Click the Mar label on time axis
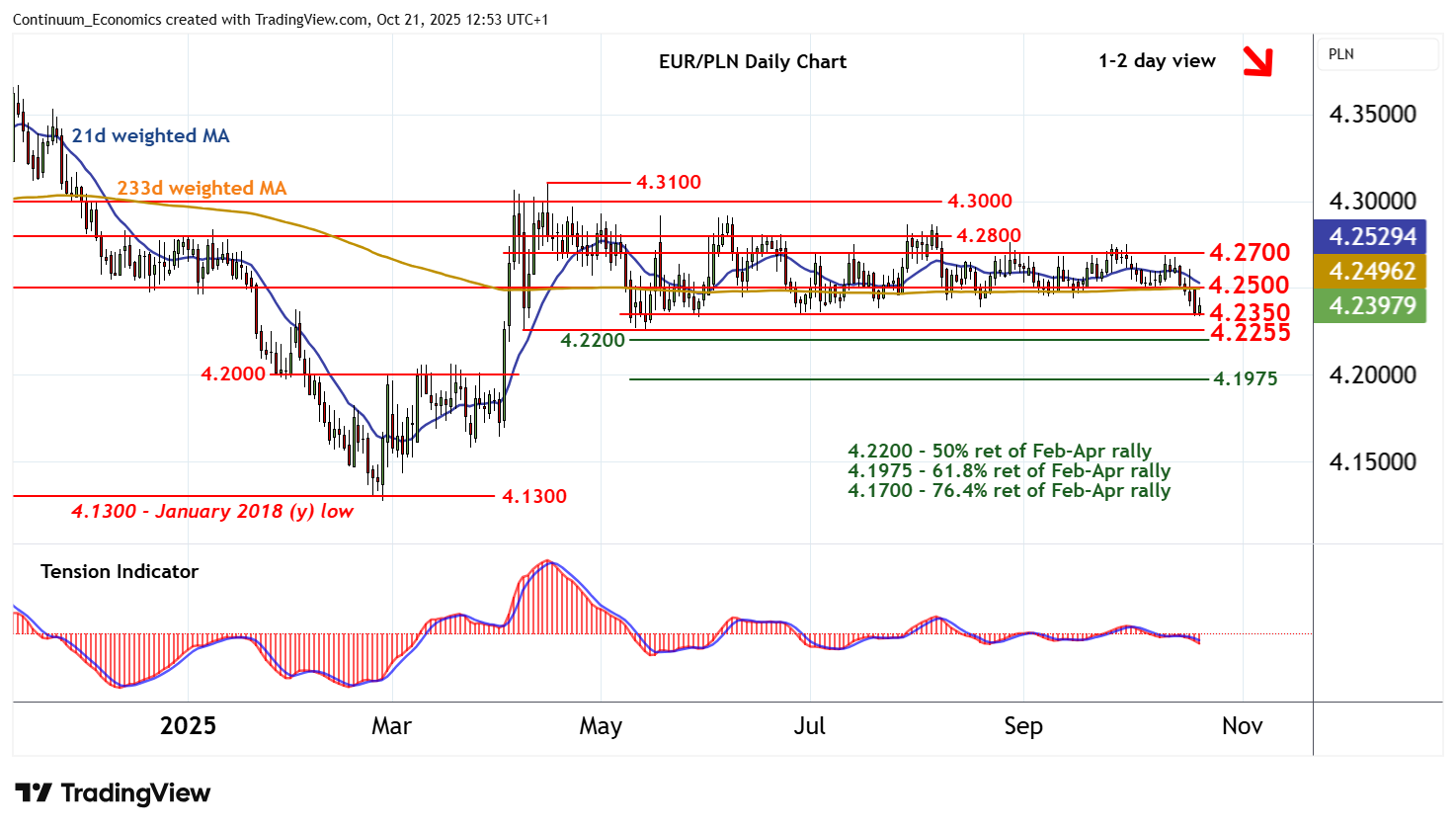The image size is (1456, 830). click(391, 726)
